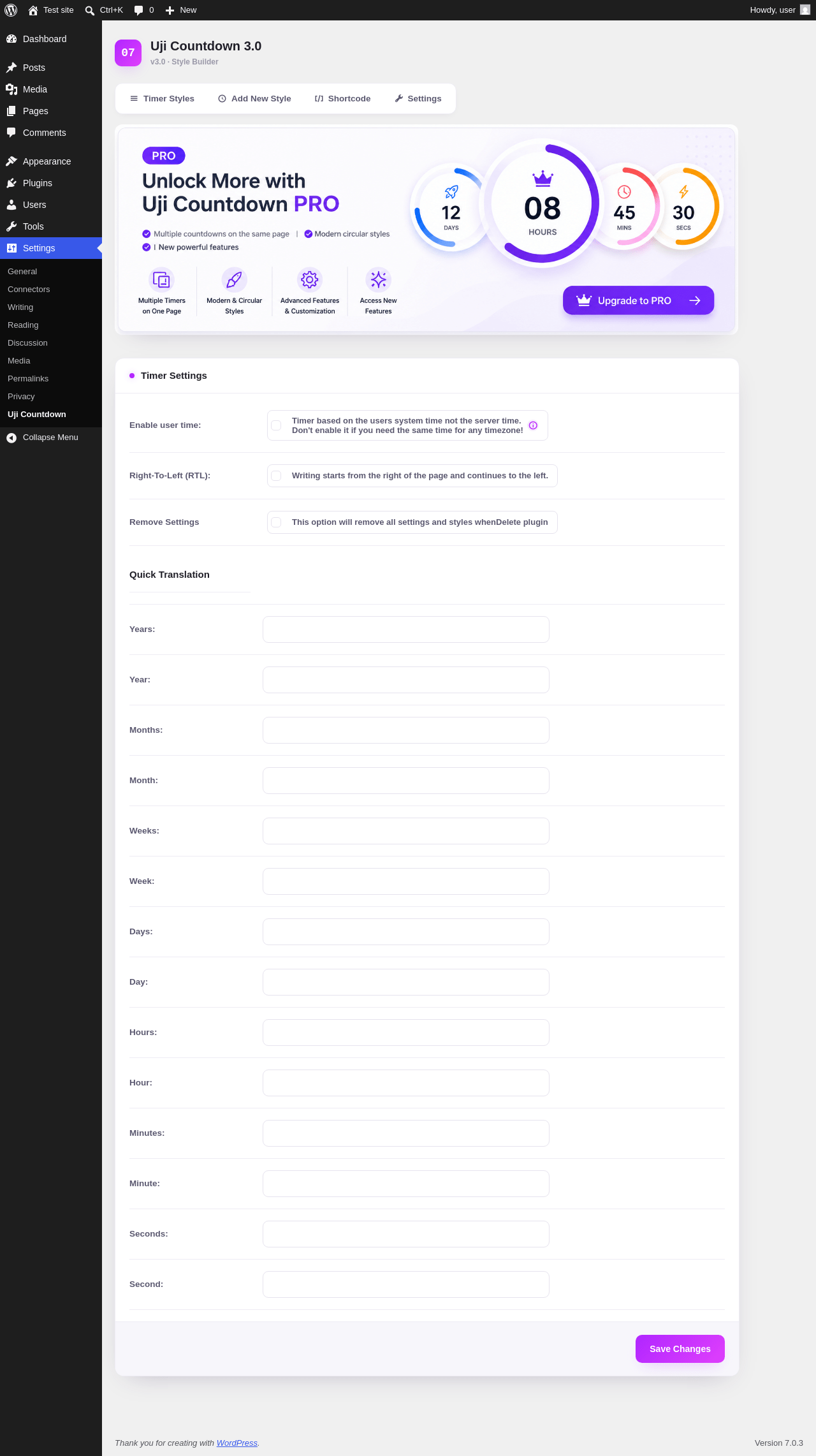The image size is (816, 1456).
Task: Click the Save Changes button
Action: pos(680,1349)
